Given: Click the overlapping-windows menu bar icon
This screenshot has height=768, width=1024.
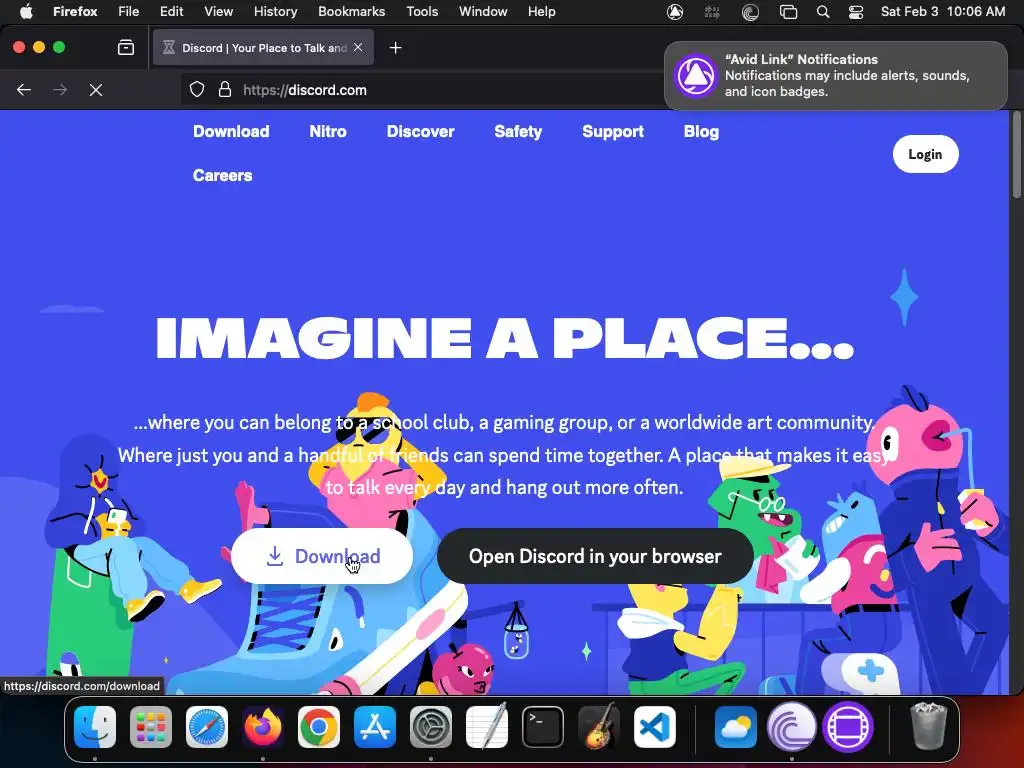Looking at the screenshot, I should 788,12.
